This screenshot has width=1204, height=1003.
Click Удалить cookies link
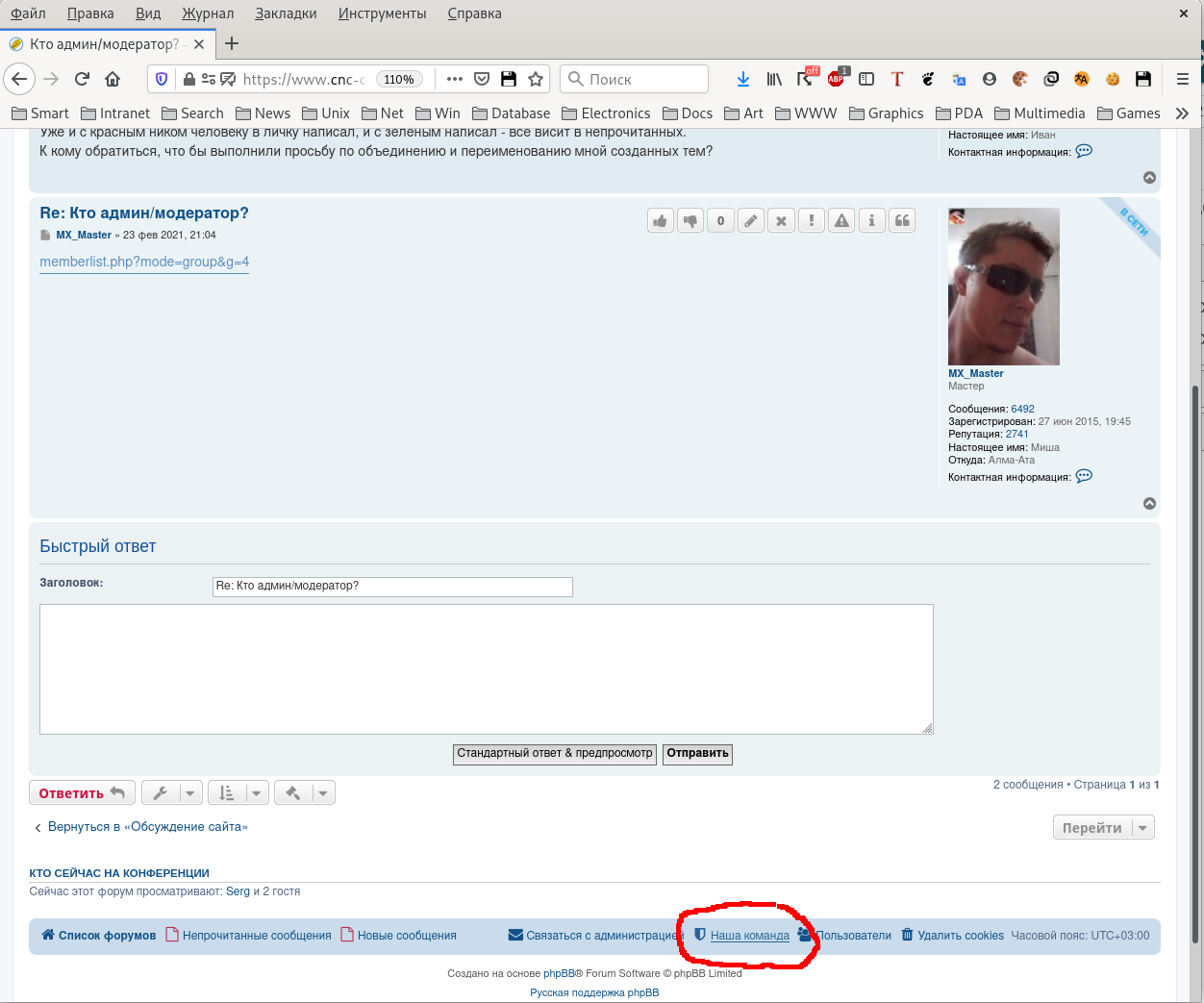(x=952, y=936)
